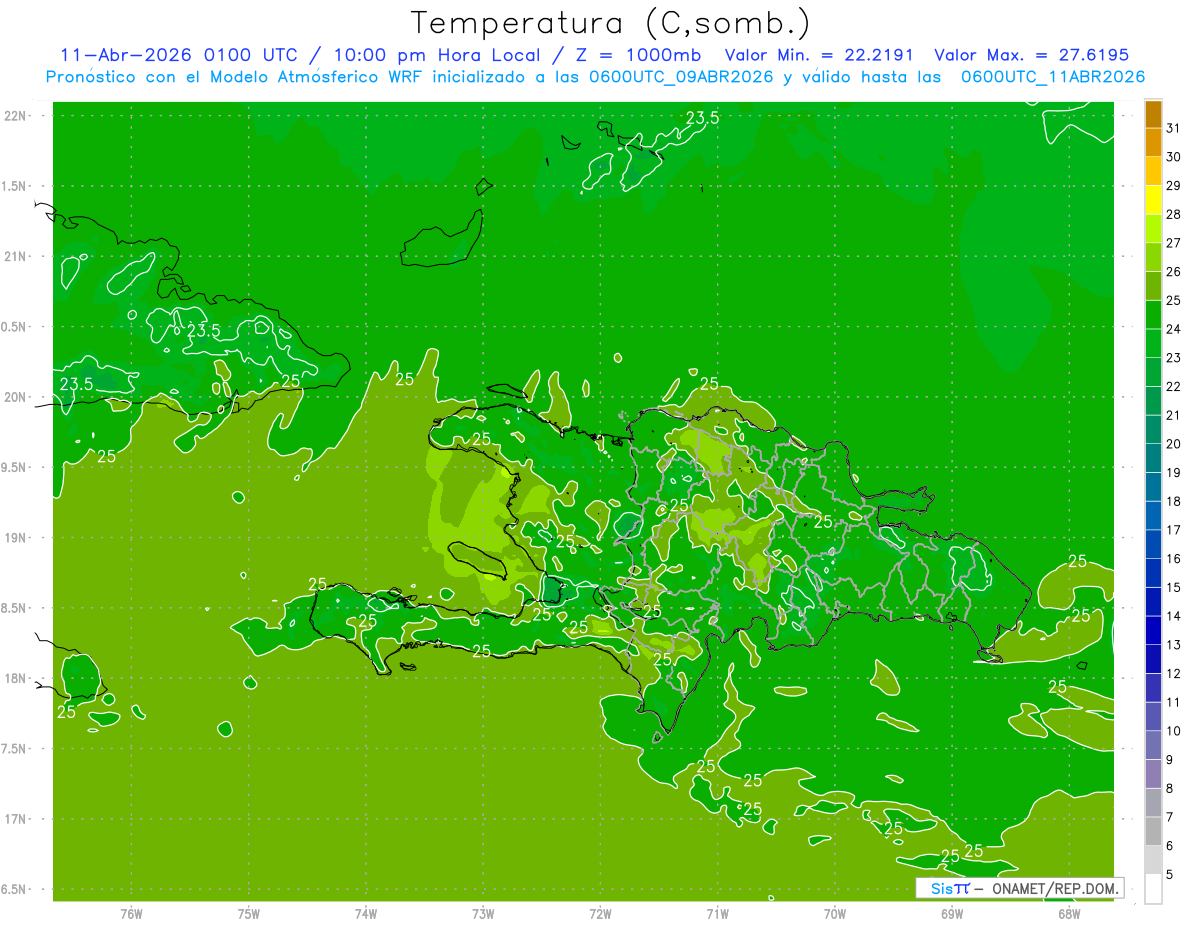Click the 22N latitude tick label
Image resolution: width=1200 pixels, height=927 pixels.
coord(16,115)
